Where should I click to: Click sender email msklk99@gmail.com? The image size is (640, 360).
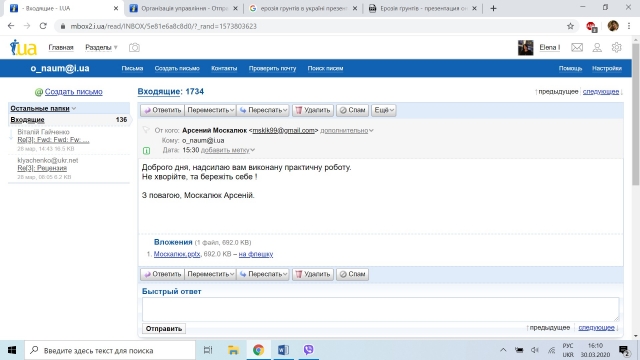[283, 131]
